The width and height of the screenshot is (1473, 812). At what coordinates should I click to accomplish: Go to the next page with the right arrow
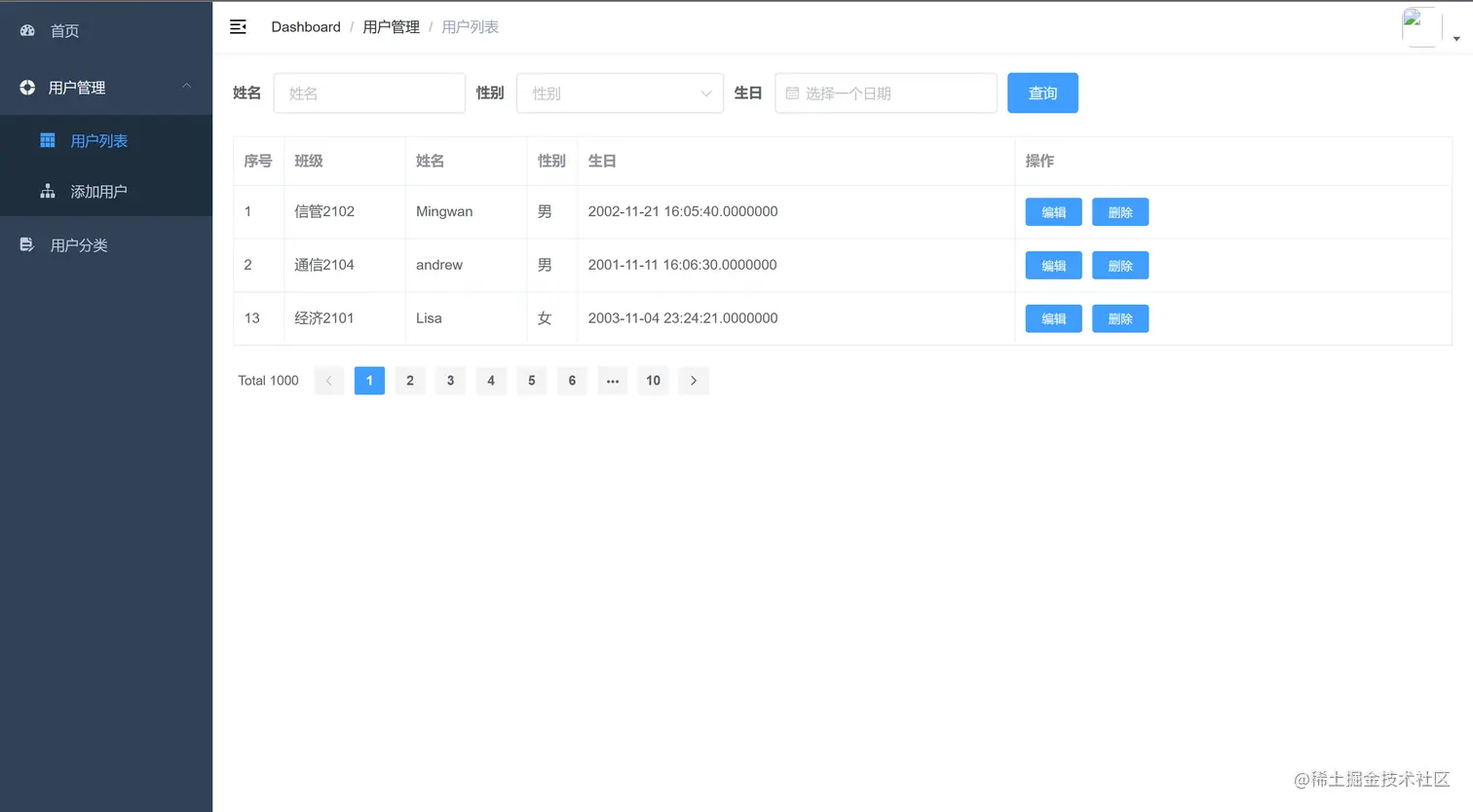point(694,381)
